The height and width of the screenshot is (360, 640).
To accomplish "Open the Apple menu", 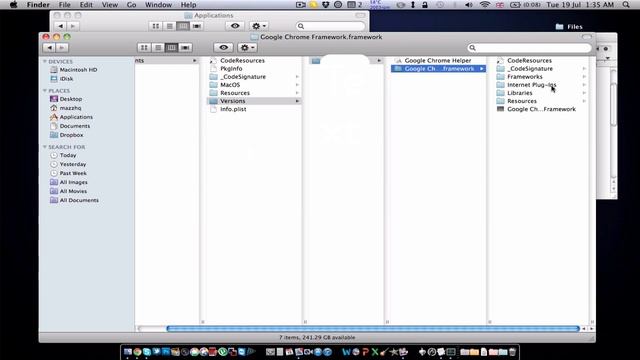I will (x=13, y=5).
